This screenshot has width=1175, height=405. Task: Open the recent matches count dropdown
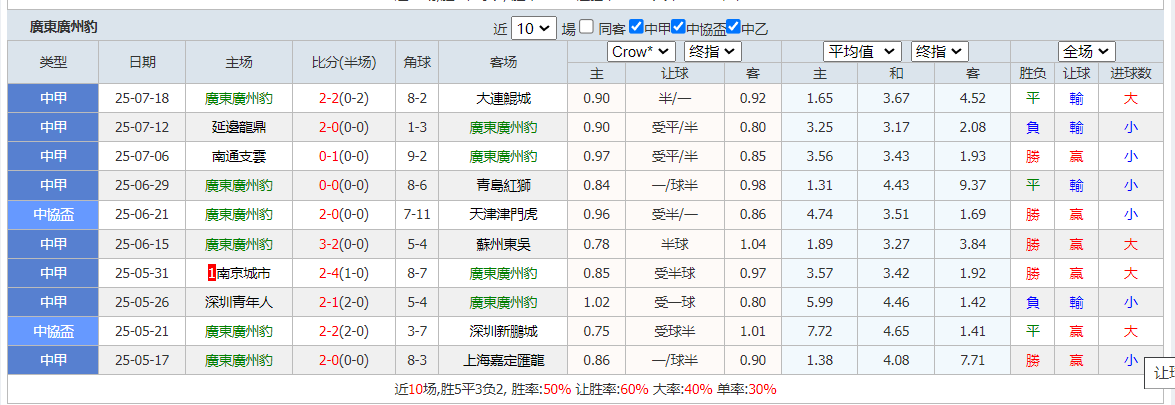coord(534,28)
